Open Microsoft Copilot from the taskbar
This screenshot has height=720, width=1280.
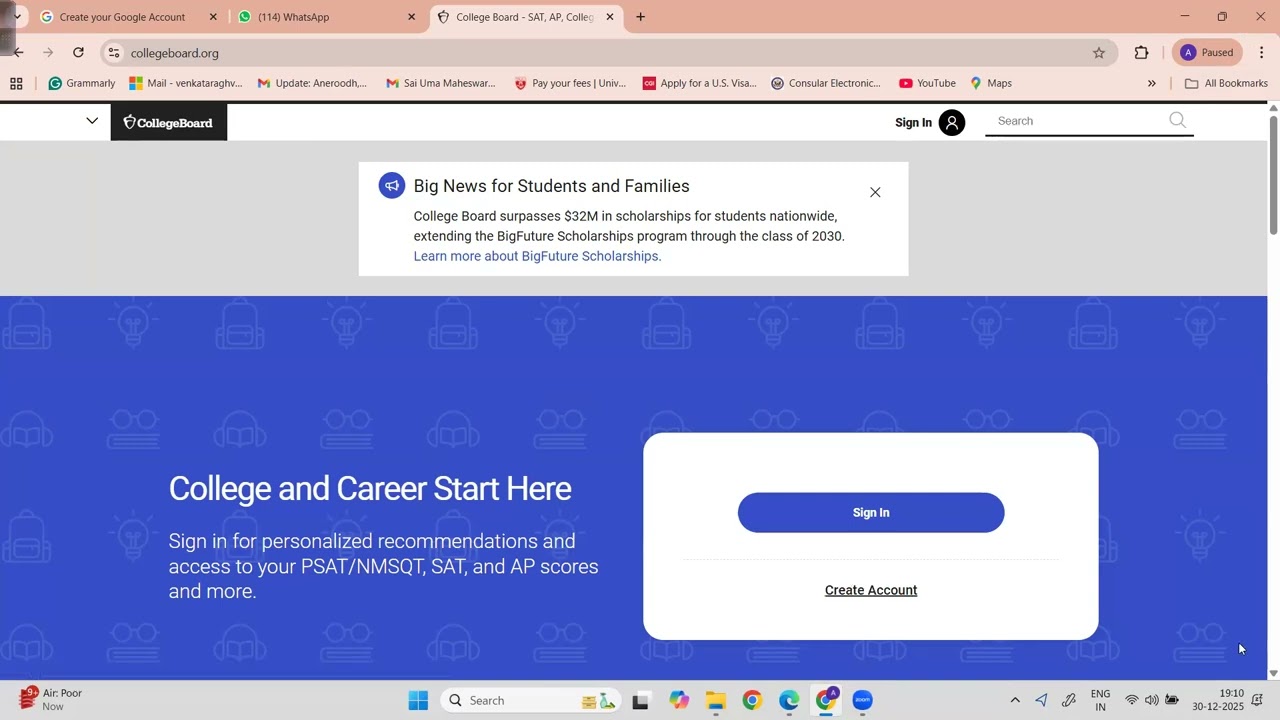[x=679, y=701]
